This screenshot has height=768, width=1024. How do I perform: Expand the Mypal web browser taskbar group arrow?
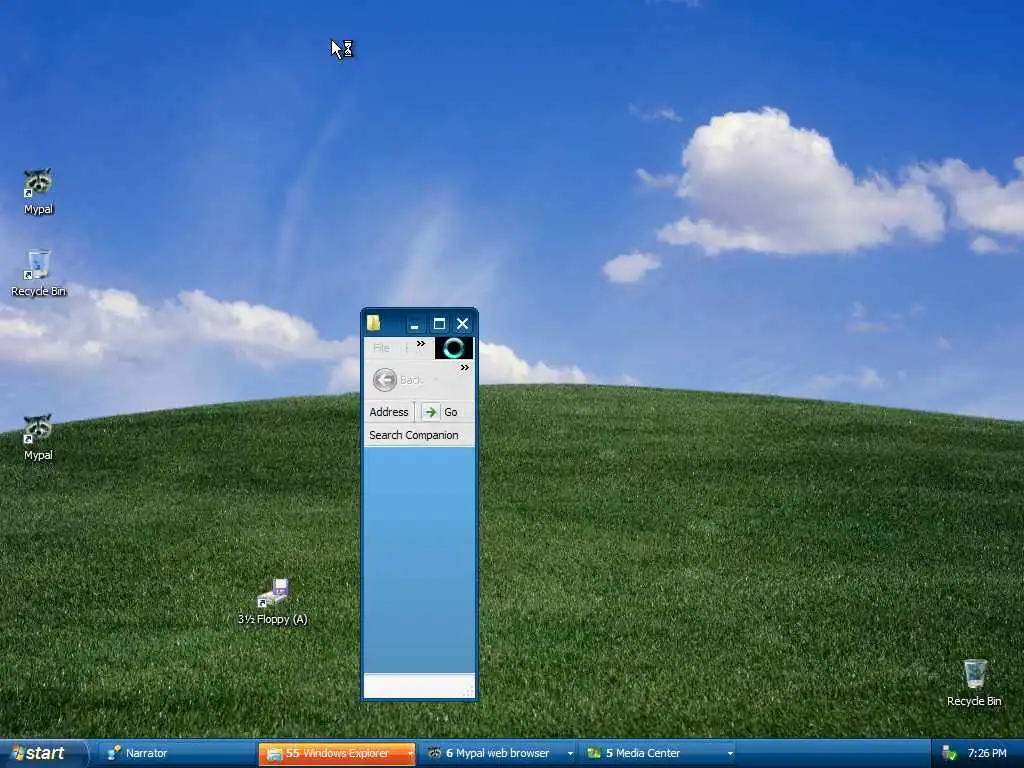coord(570,754)
